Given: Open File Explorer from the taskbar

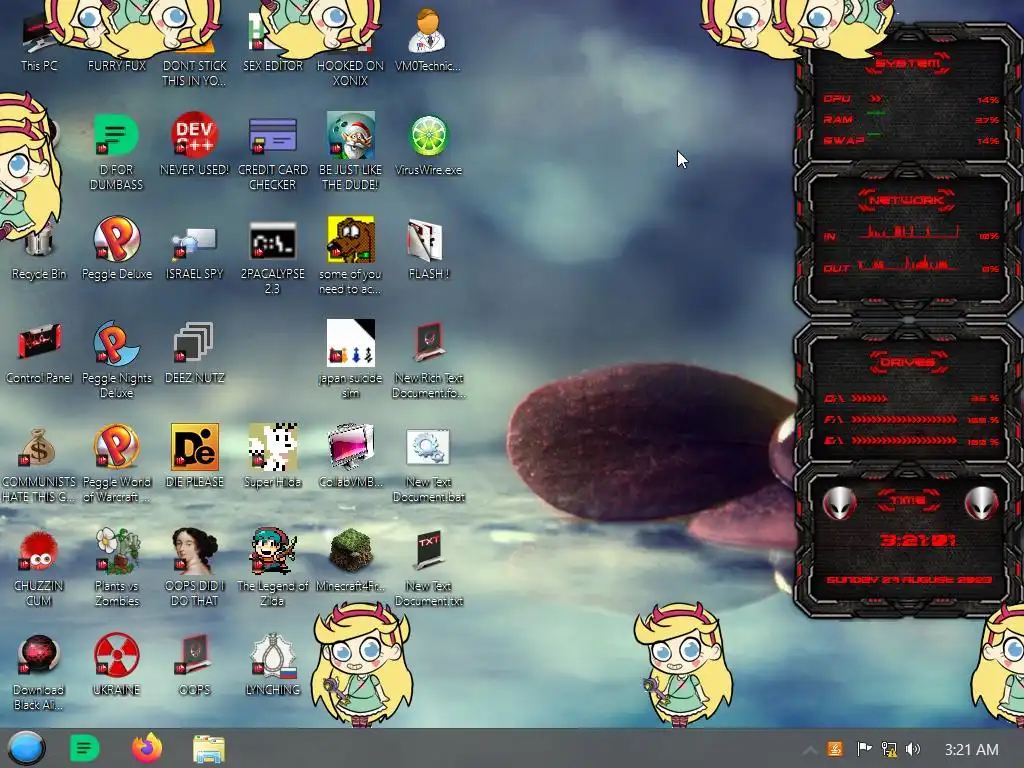Looking at the screenshot, I should click(209, 749).
